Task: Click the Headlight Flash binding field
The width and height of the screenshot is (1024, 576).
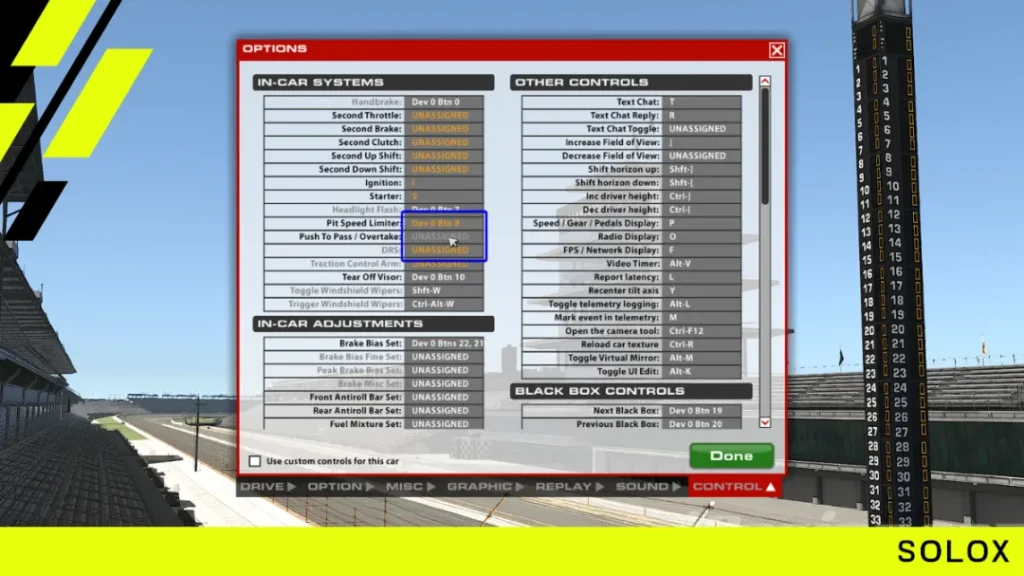Action: point(444,210)
